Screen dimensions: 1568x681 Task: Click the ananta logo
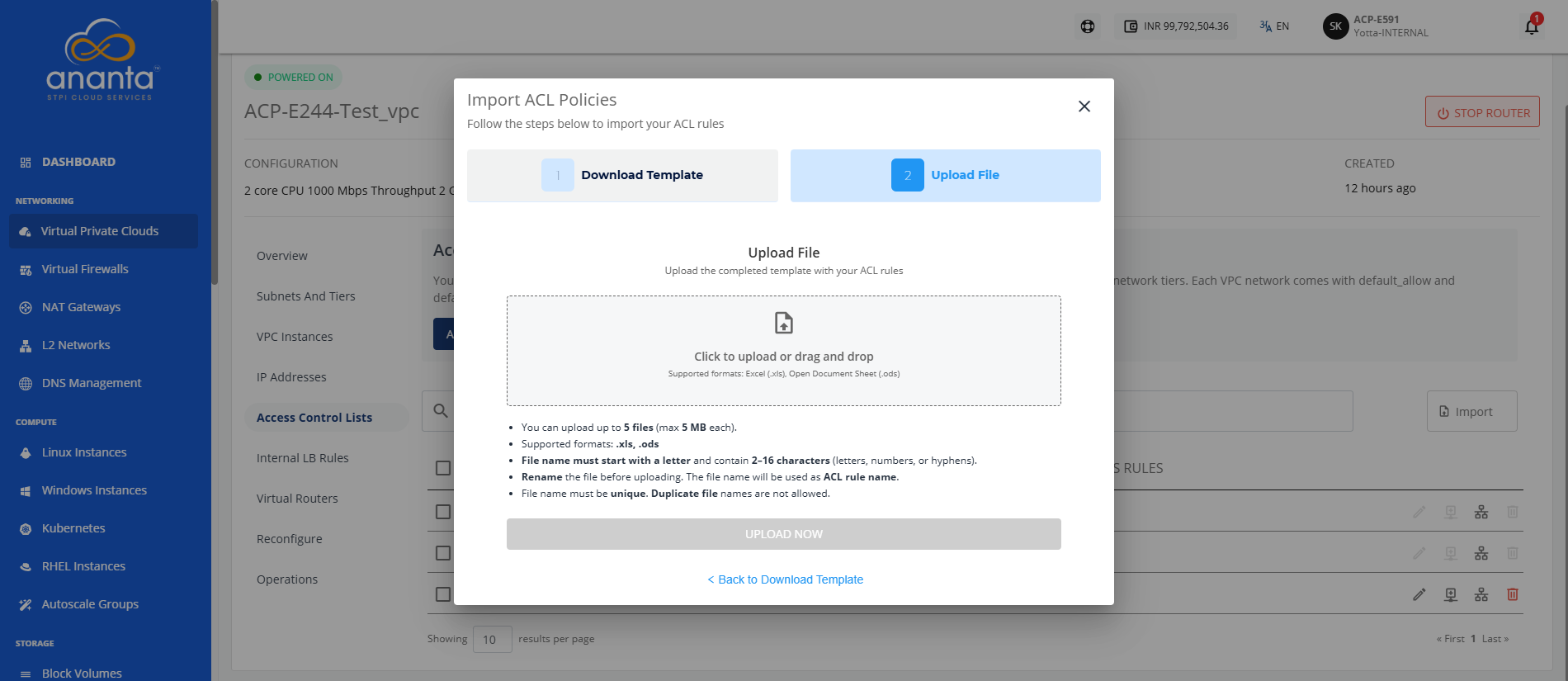coord(101,59)
